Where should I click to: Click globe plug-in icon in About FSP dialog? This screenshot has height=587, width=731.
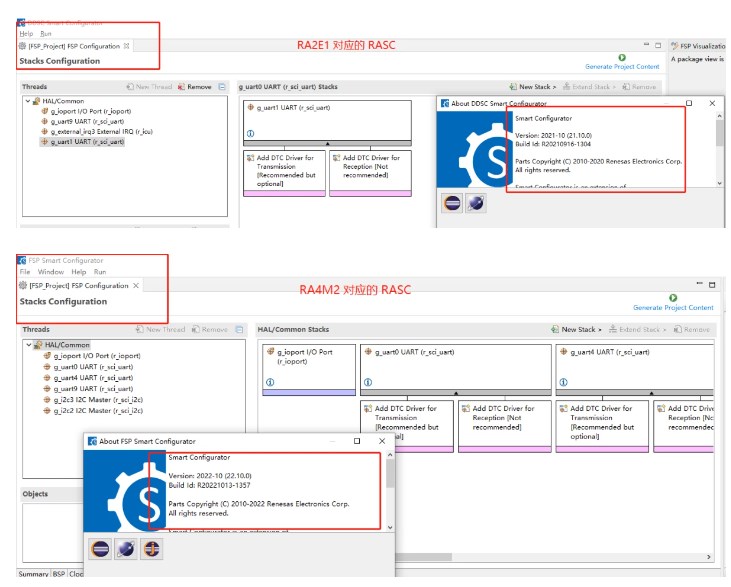click(x=126, y=549)
